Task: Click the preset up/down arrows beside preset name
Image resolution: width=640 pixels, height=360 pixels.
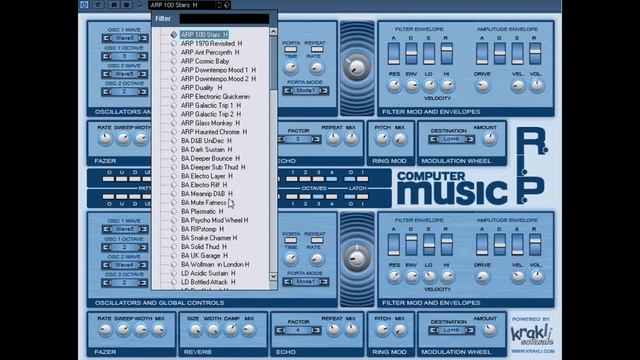Action: point(219,5)
